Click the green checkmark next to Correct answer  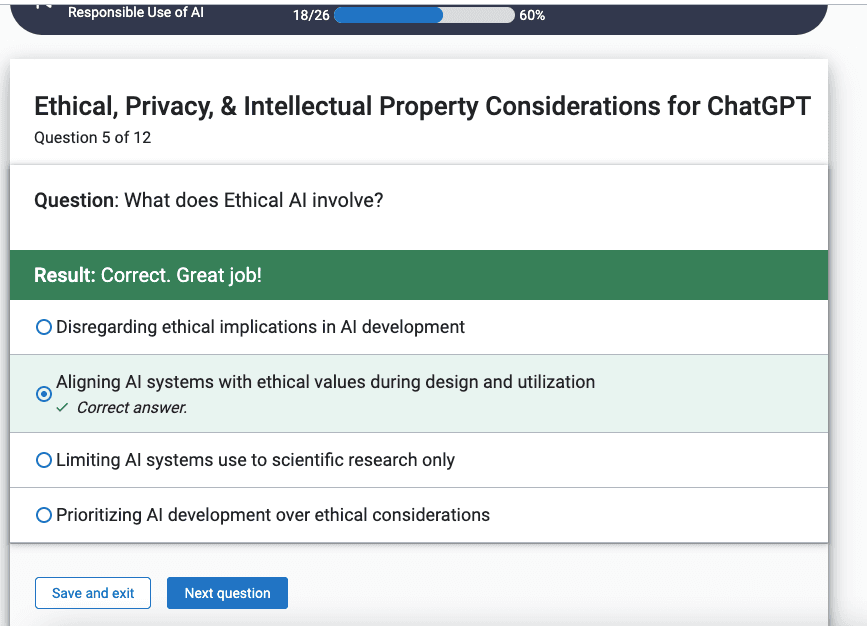tap(62, 408)
